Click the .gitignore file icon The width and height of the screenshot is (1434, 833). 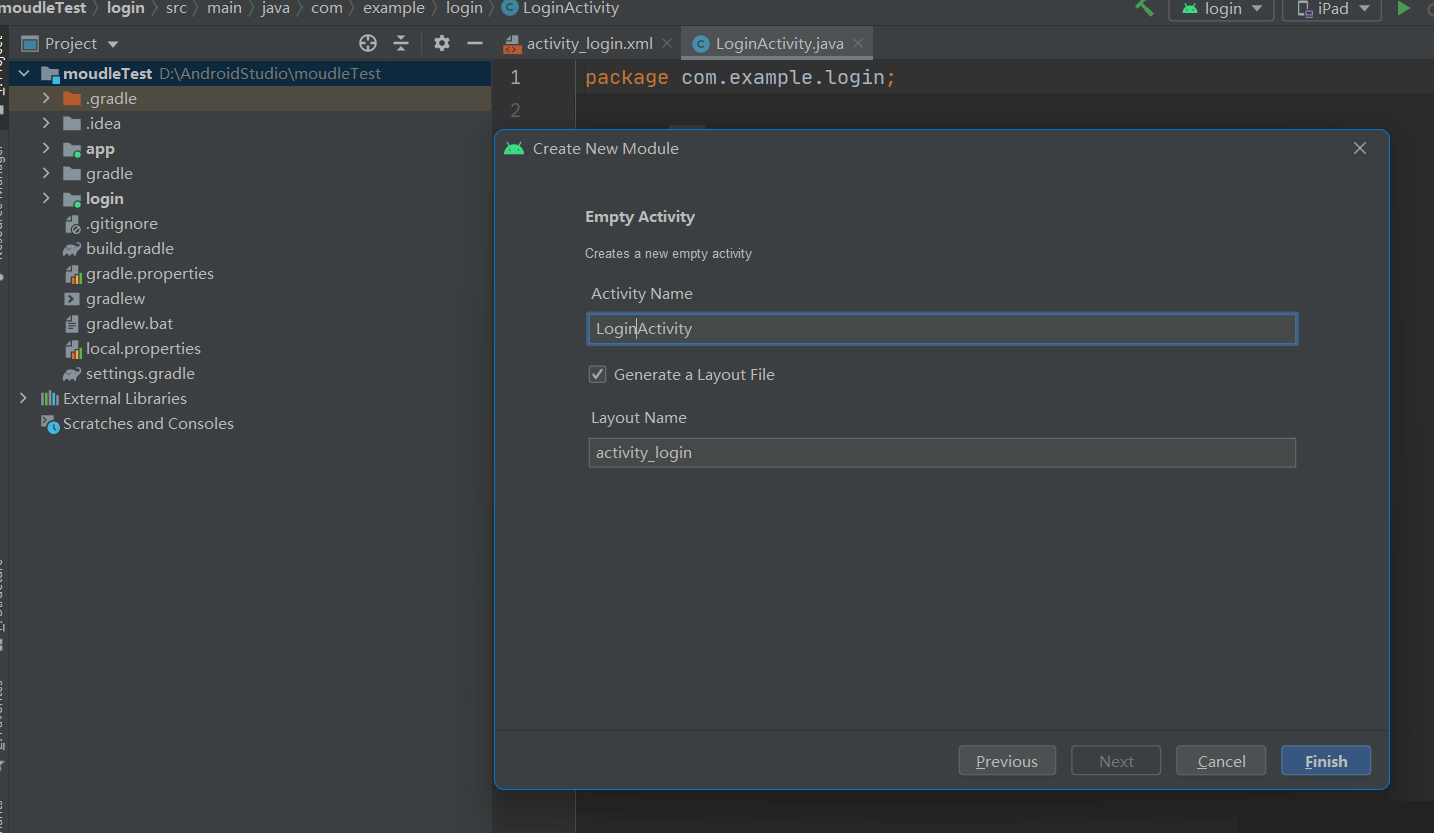tap(72, 224)
